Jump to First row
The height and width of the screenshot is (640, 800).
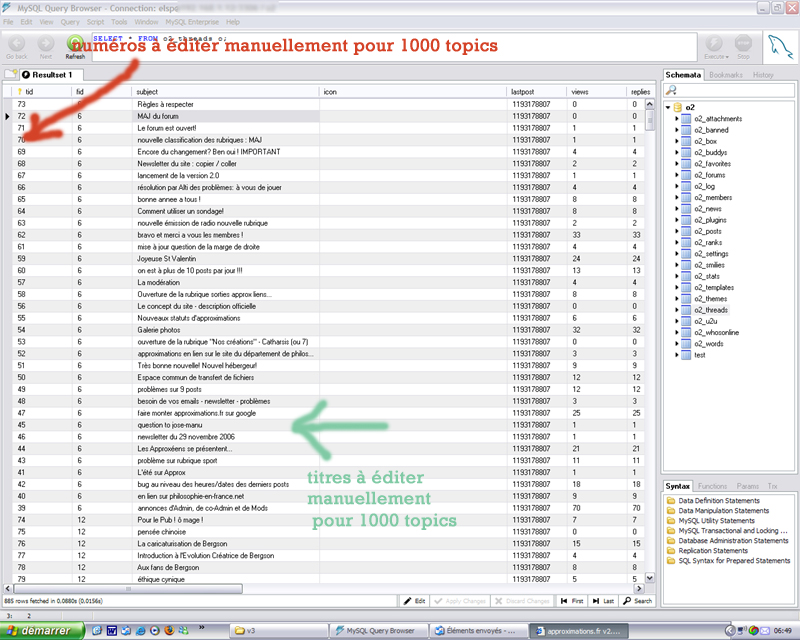(x=572, y=601)
